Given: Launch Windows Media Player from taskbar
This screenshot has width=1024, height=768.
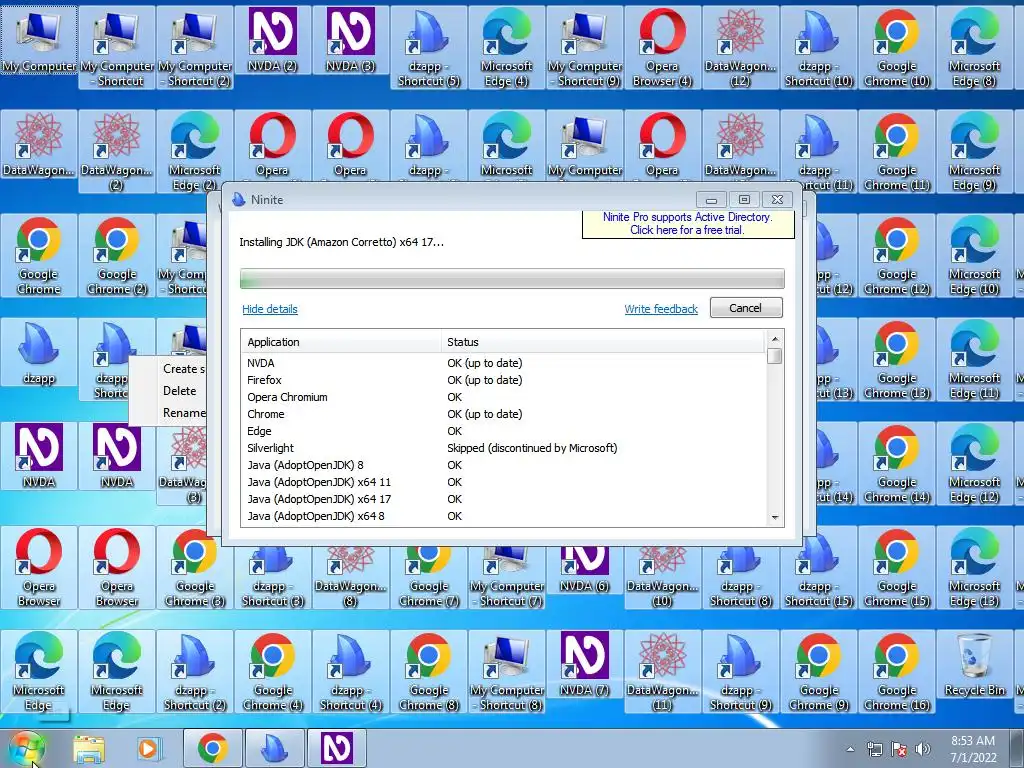Looking at the screenshot, I should point(148,748).
